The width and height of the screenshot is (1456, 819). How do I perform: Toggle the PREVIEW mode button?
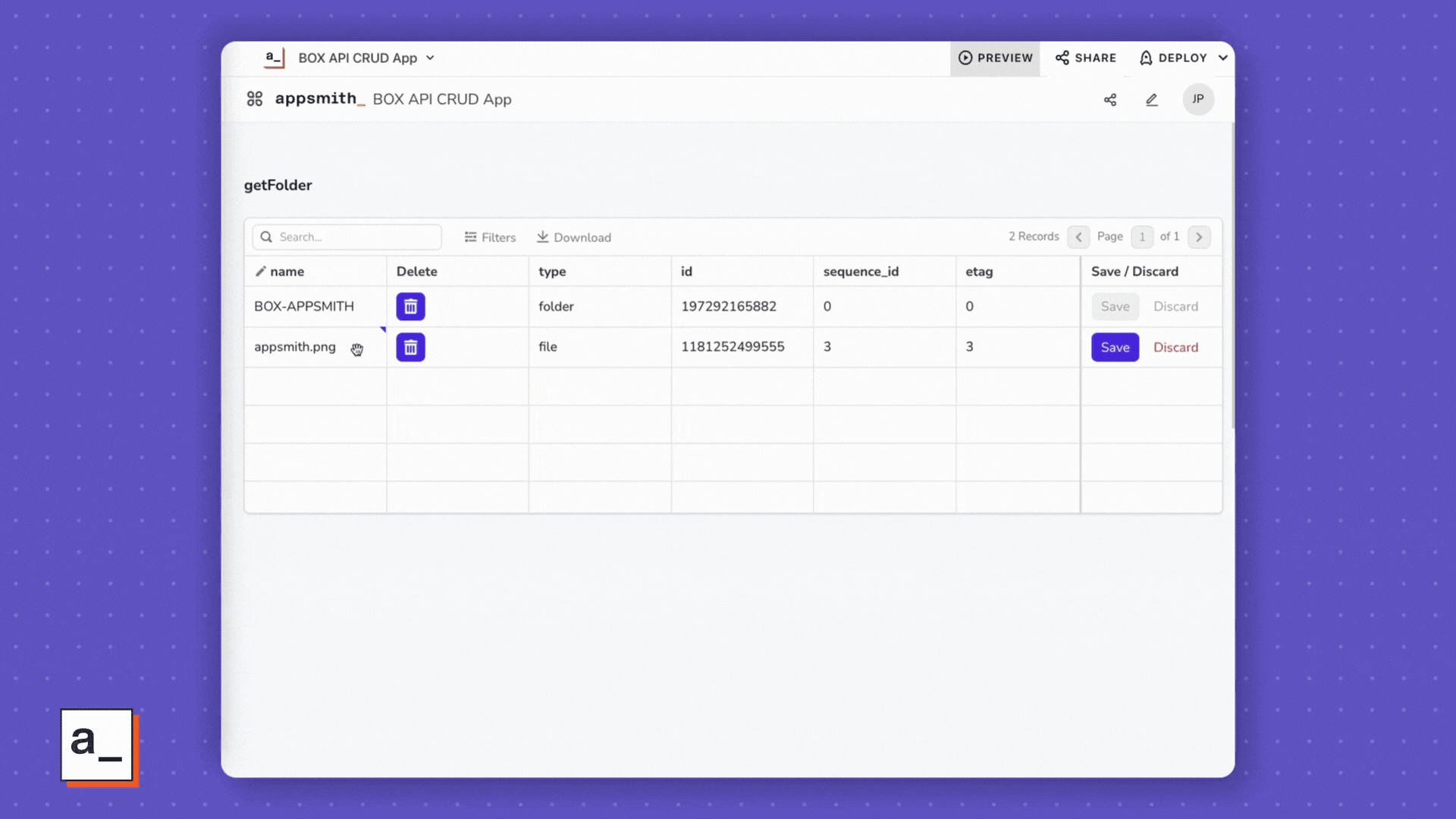click(995, 58)
